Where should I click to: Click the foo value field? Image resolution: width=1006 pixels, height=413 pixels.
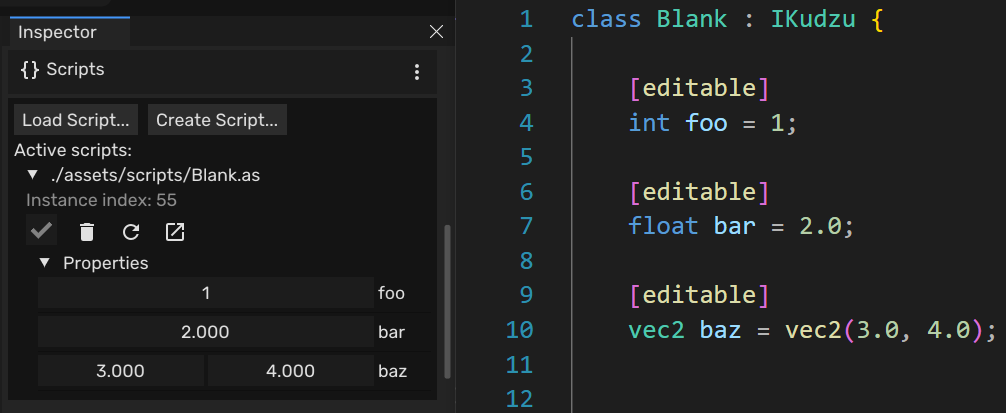[x=206, y=293]
